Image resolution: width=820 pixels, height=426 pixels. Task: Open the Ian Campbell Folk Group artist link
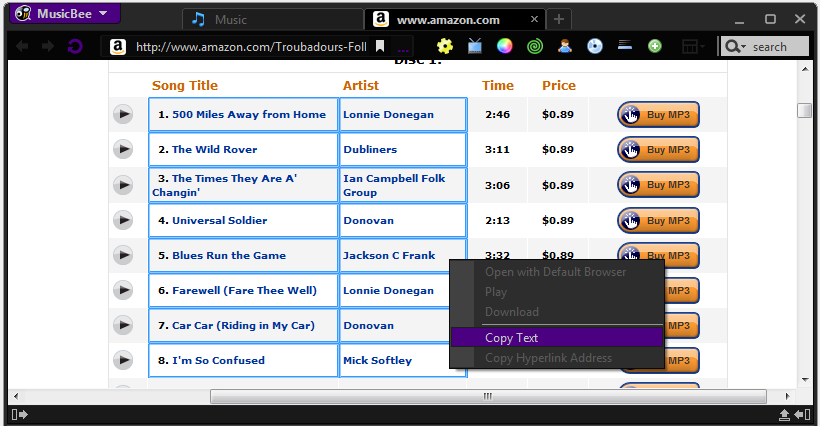[394, 185]
